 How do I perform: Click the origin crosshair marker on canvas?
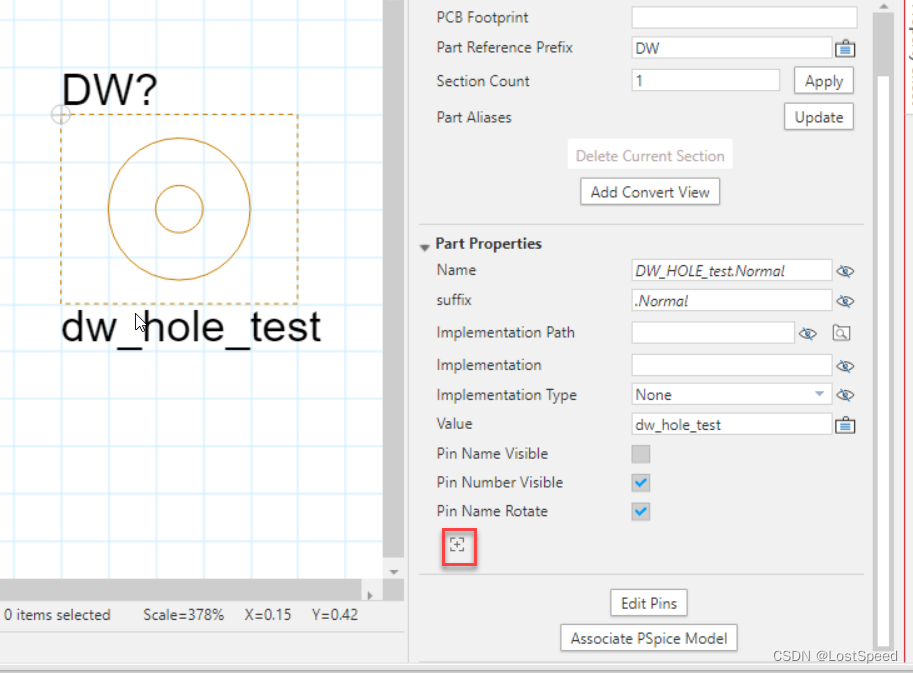point(61,115)
